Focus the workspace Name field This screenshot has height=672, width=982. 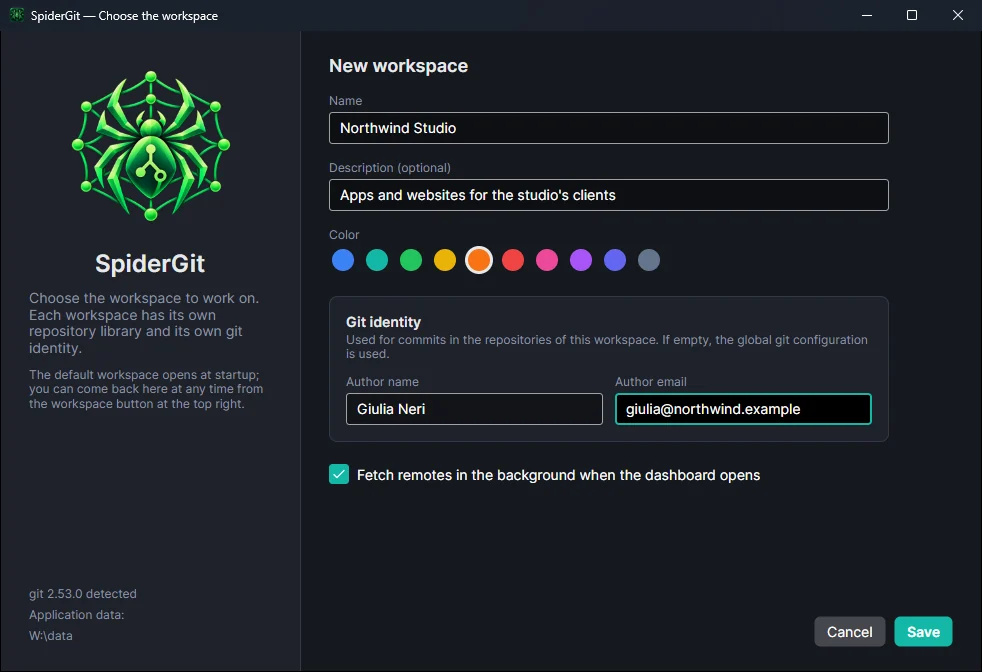pyautogui.click(x=609, y=128)
